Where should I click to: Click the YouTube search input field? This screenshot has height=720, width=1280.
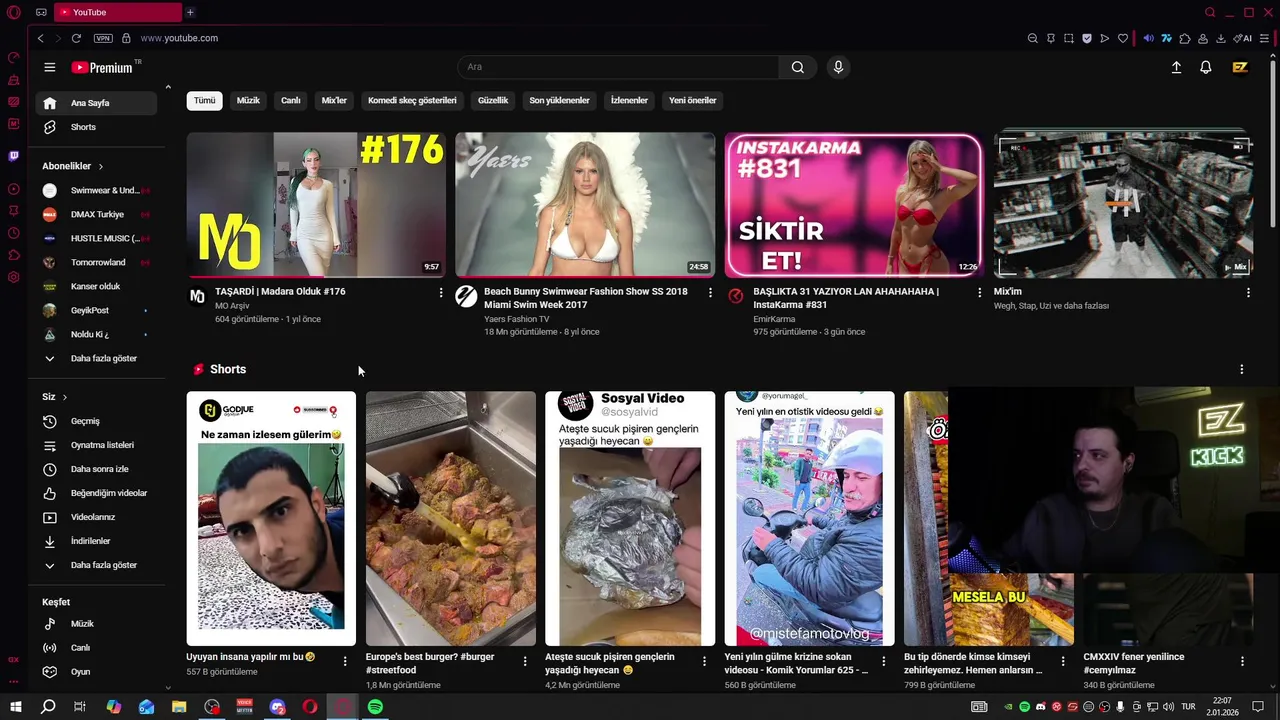tap(618, 67)
